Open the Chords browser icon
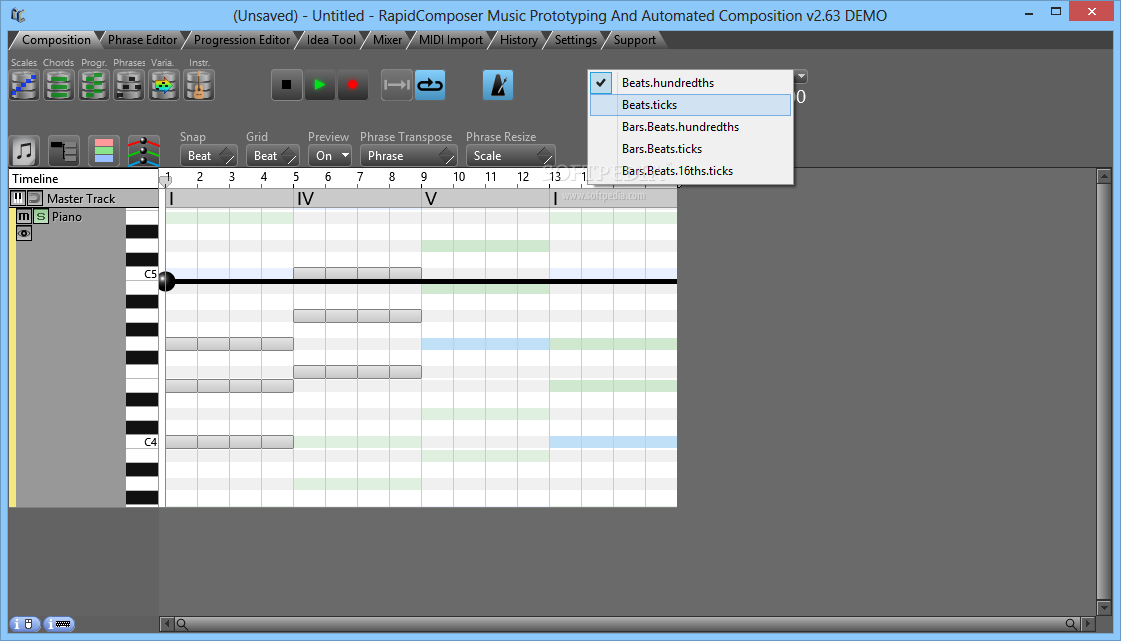Image resolution: width=1121 pixels, height=641 pixels. tap(59, 85)
